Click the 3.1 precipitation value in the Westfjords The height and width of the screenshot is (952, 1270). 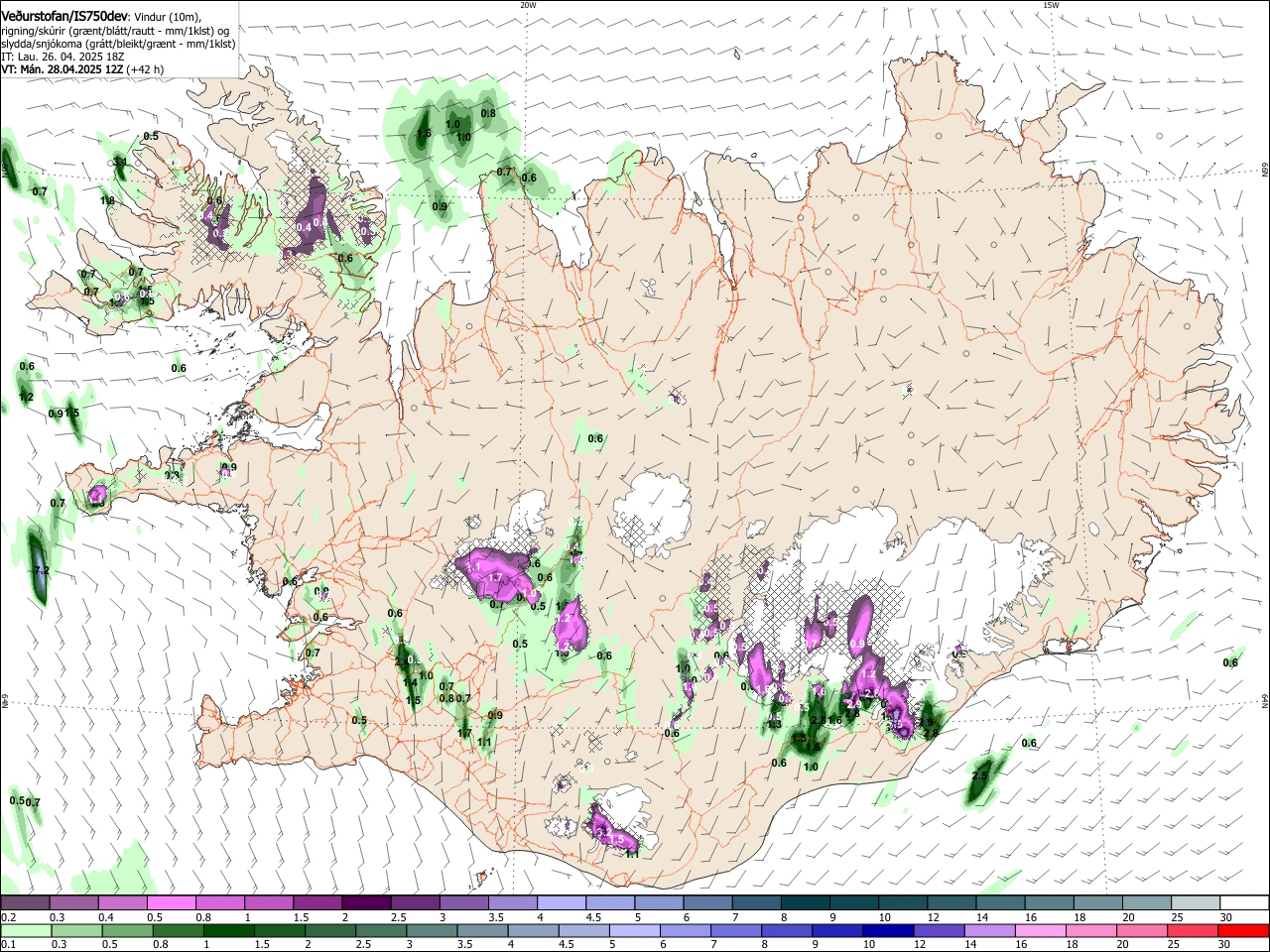point(121,161)
